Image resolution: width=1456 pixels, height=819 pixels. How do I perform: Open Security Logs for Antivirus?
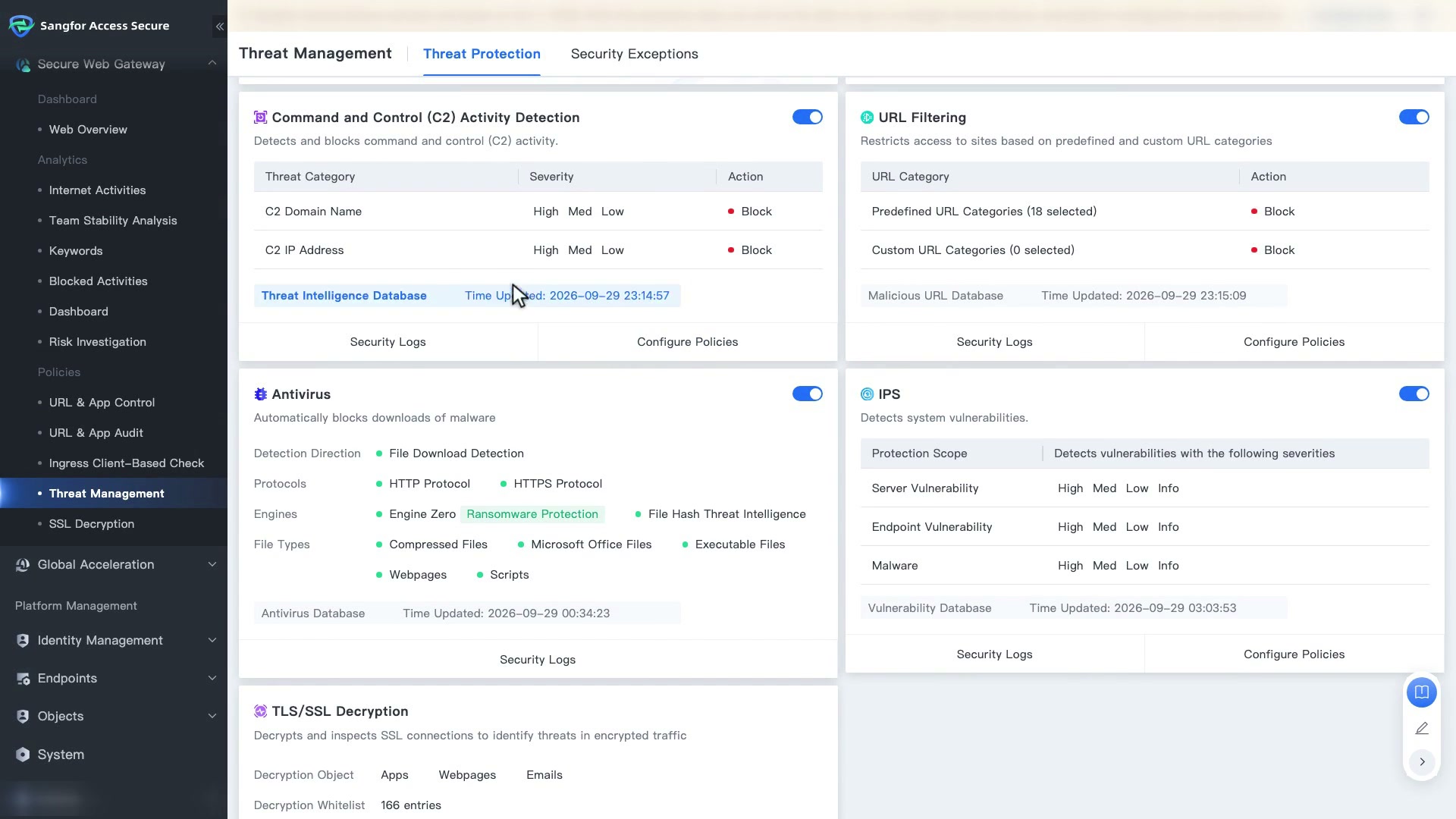(538, 660)
